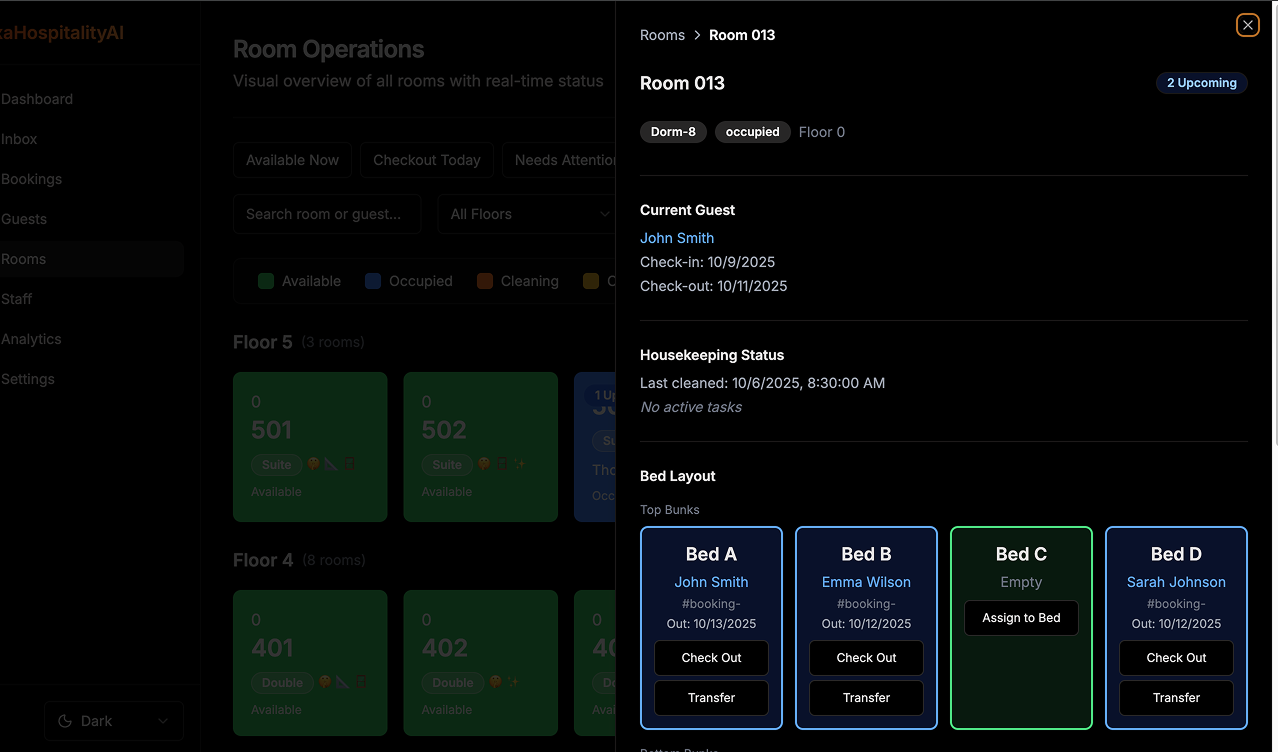Image resolution: width=1278 pixels, height=752 pixels.
Task: Check out Sarah Johnson from Bed D
Action: (x=1176, y=658)
